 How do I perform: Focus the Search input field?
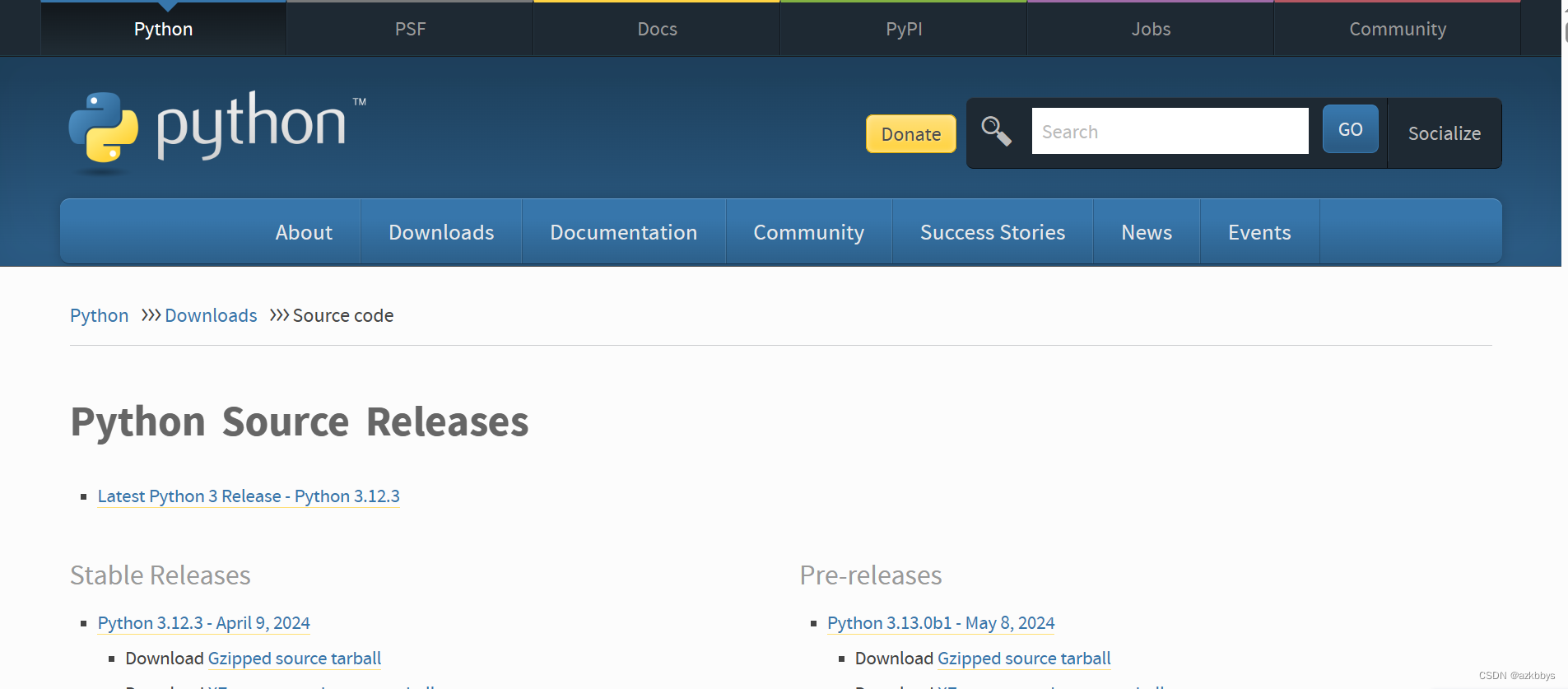pos(1170,131)
